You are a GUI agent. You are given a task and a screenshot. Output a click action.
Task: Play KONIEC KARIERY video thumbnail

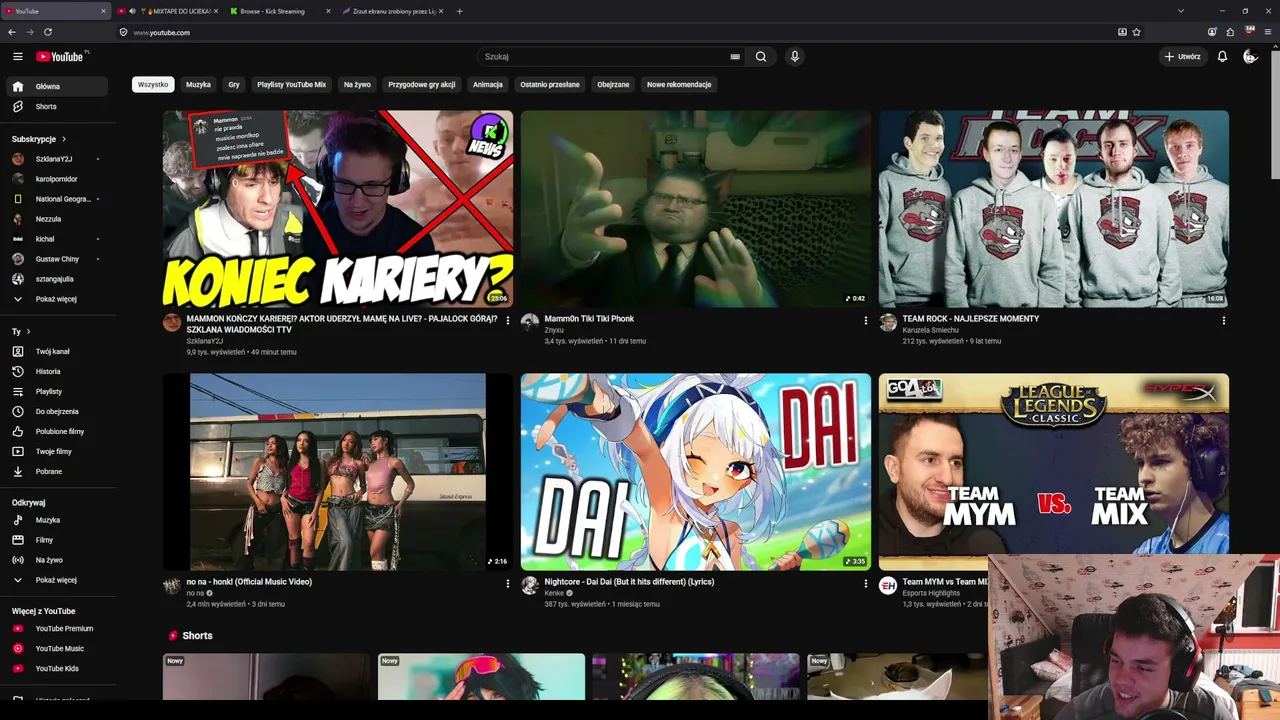(338, 208)
